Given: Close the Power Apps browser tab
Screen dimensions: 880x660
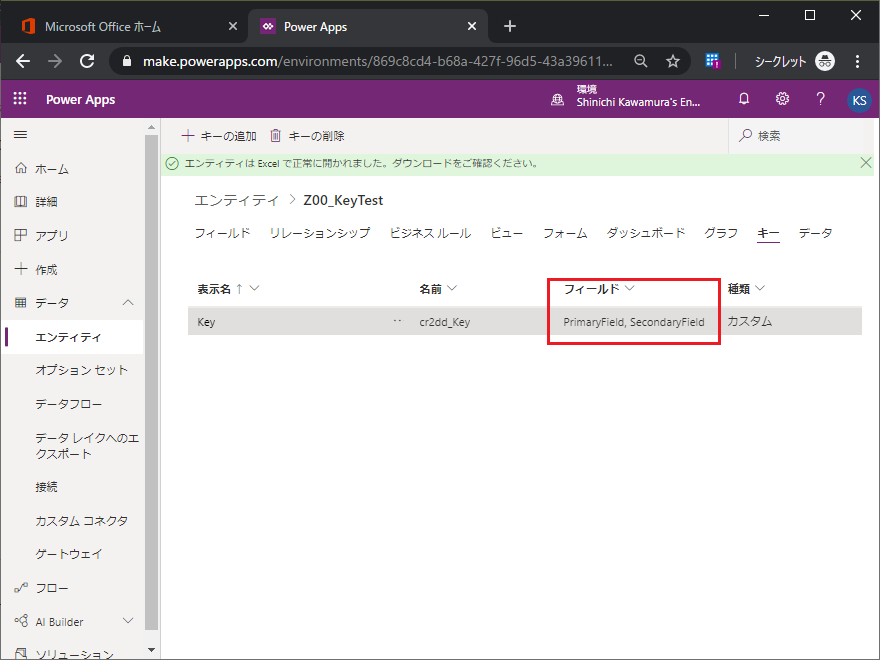Looking at the screenshot, I should click(x=472, y=26).
